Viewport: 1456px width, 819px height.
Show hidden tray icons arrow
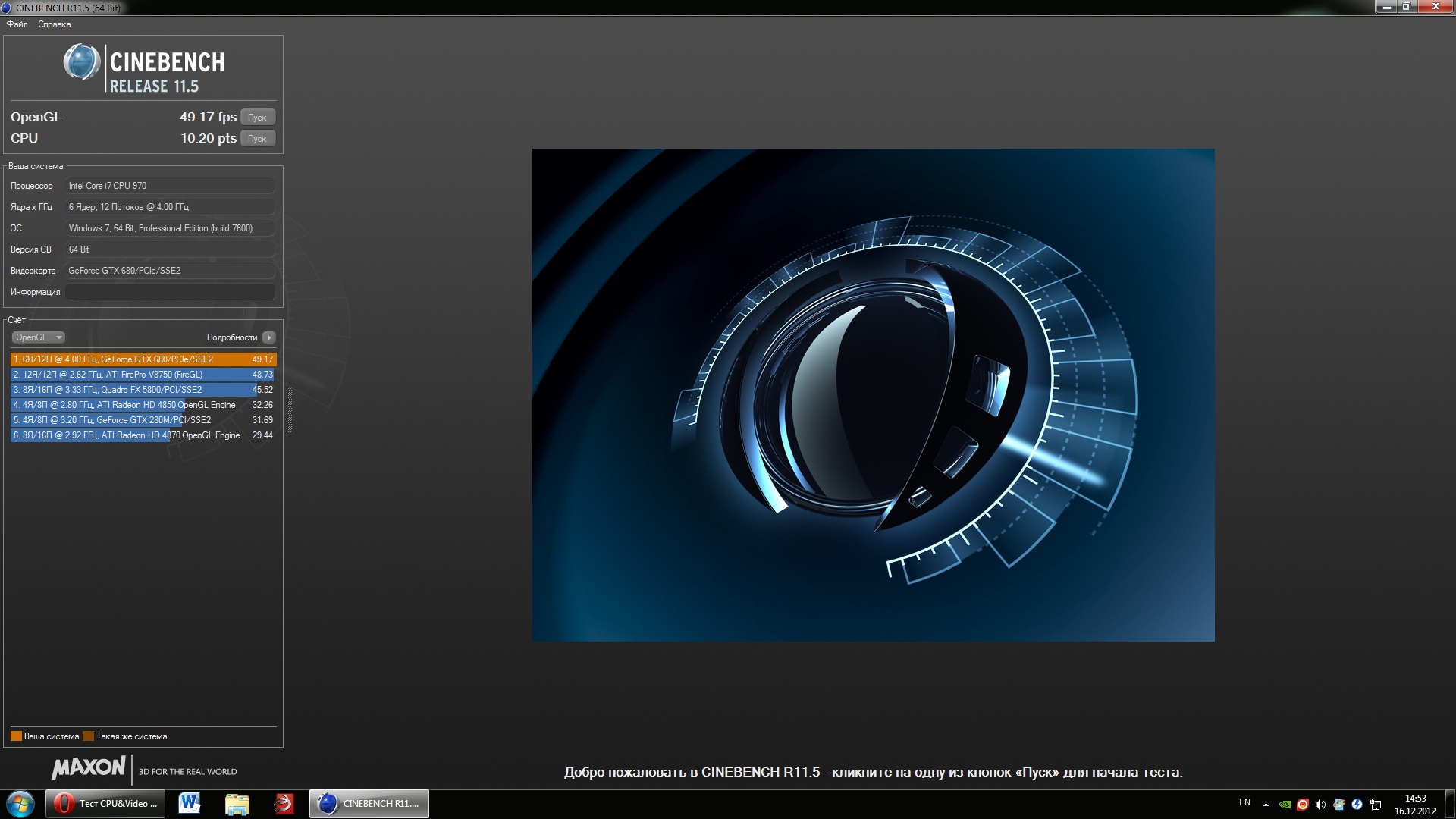1266,805
